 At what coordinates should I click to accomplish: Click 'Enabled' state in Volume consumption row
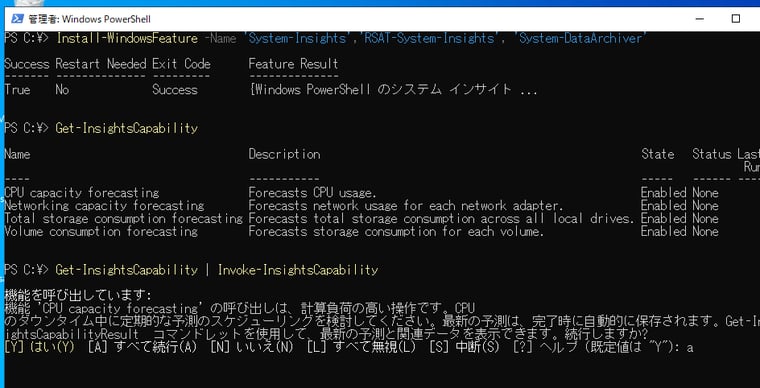(664, 232)
